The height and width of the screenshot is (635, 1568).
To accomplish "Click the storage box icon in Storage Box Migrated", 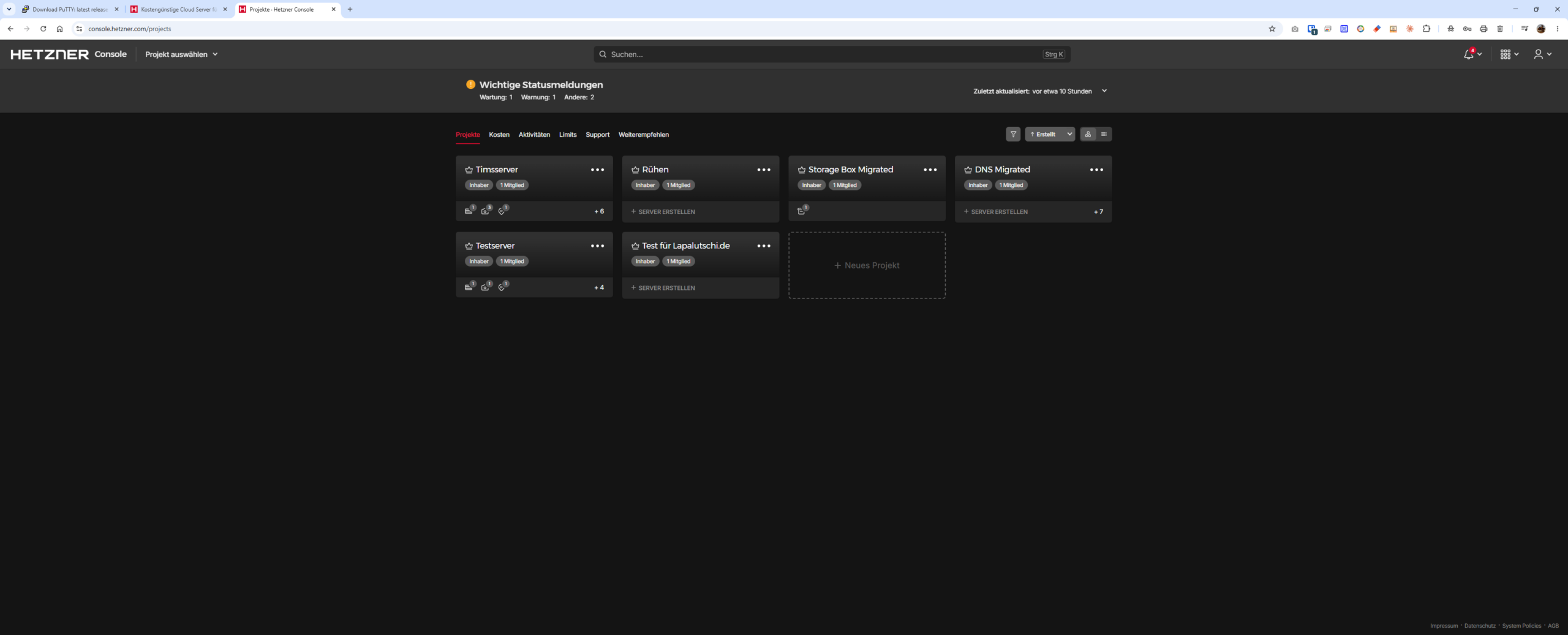I will (802, 210).
